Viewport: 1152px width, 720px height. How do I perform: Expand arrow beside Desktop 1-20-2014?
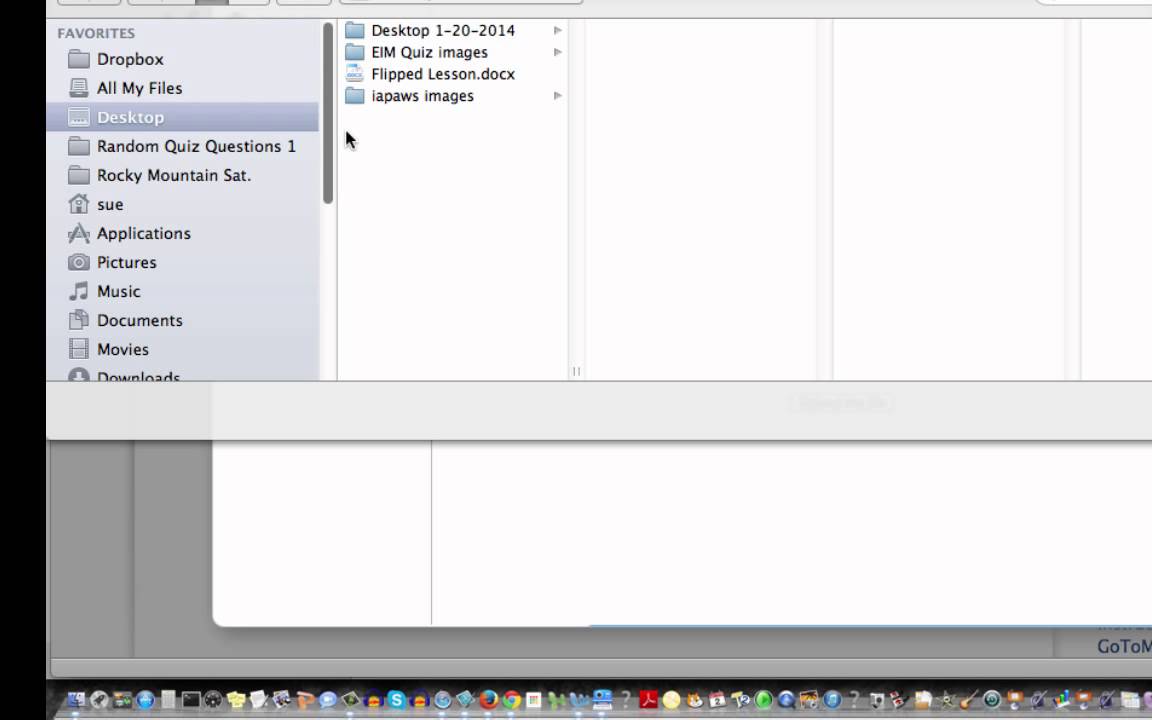coord(558,31)
